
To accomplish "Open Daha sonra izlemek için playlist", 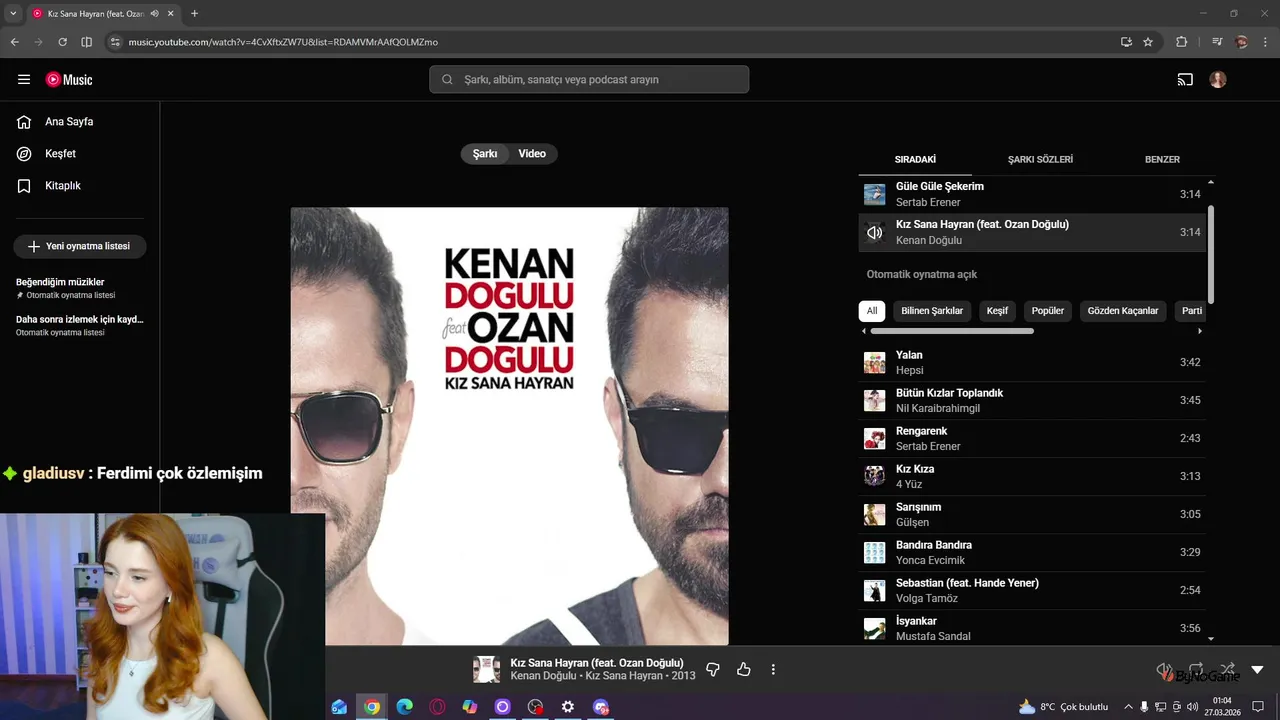I will [80, 325].
